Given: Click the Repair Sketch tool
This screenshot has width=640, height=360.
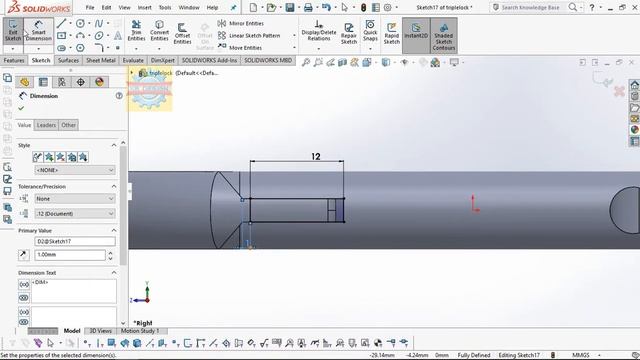Looking at the screenshot, I should point(349,33).
